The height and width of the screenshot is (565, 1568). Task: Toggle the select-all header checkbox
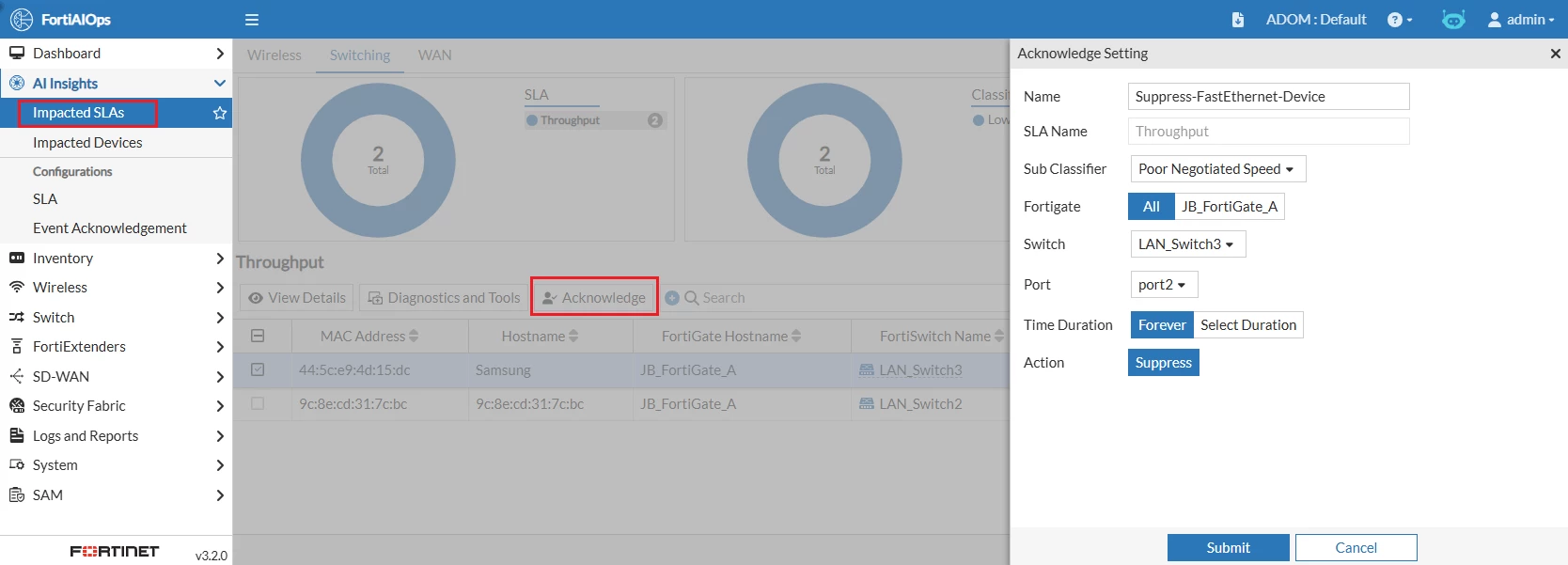[258, 336]
